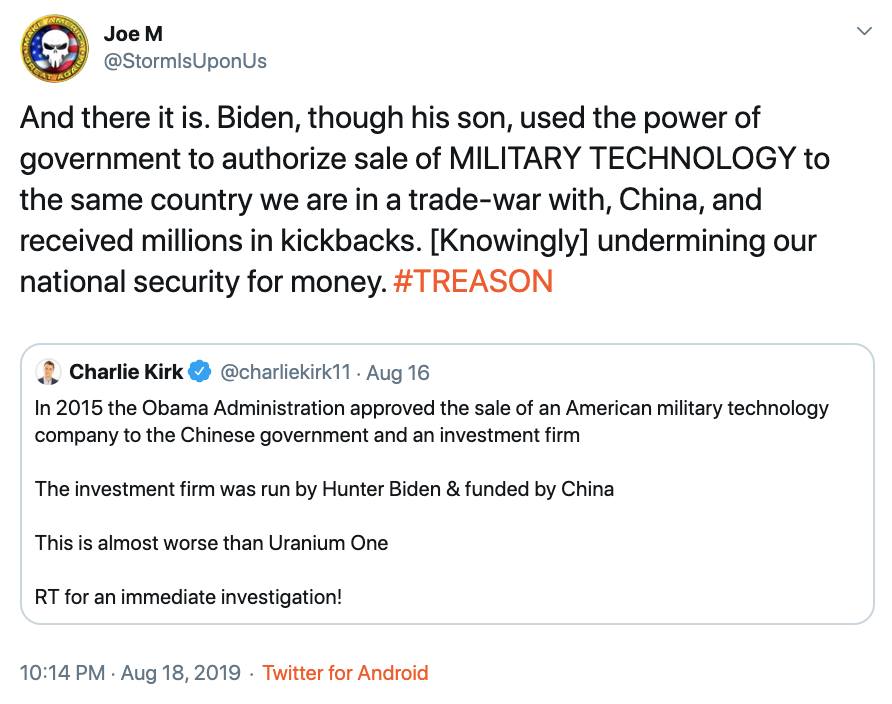
Task: Click the Charlie Kirk name in the quote
Action: point(126,373)
